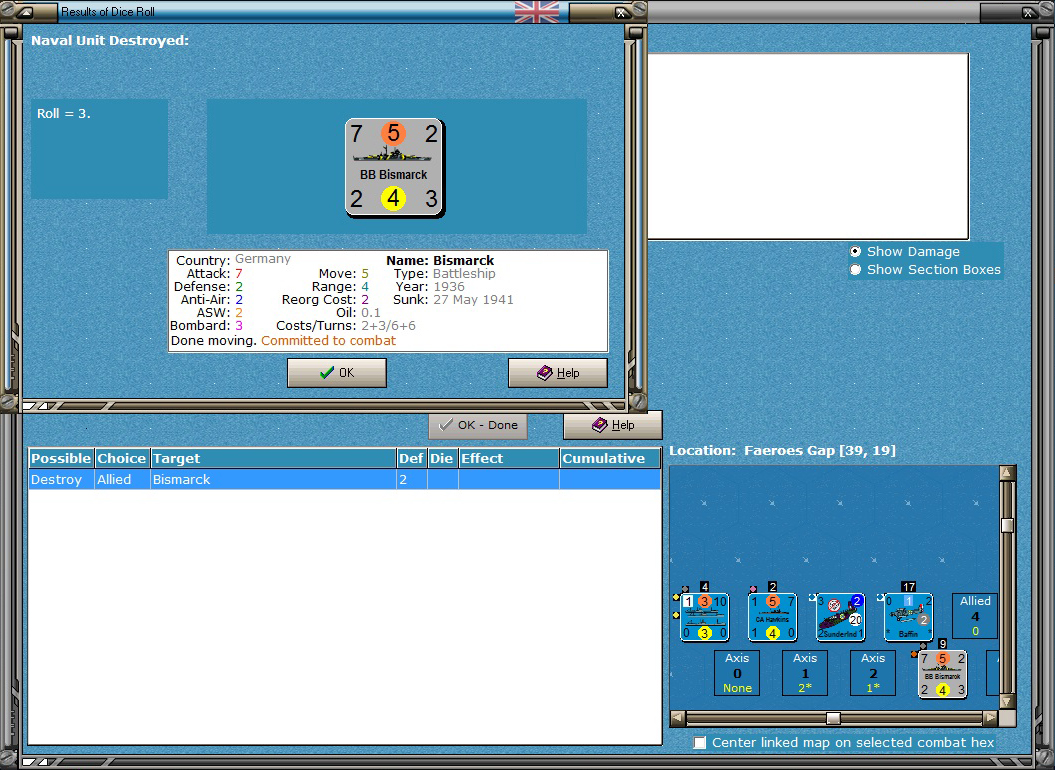1055x770 pixels.
Task: Click the 'Type: Battleship' text in unit info
Action: click(x=444, y=273)
